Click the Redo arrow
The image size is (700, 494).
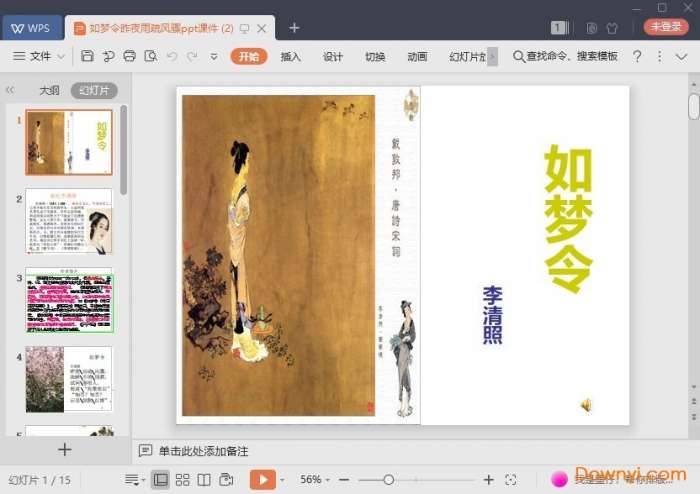[192, 56]
